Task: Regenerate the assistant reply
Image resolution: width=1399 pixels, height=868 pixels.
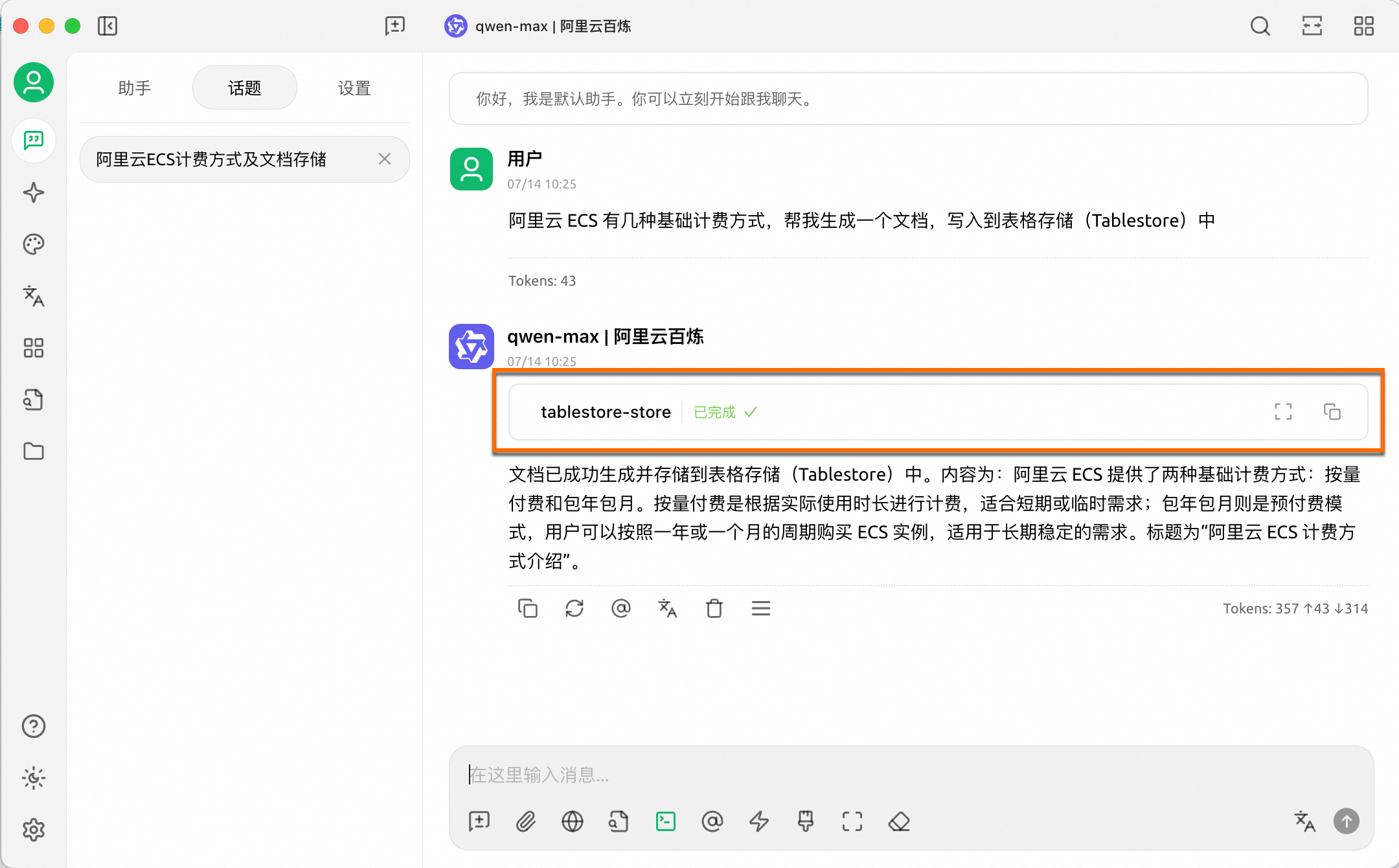Action: pos(574,608)
